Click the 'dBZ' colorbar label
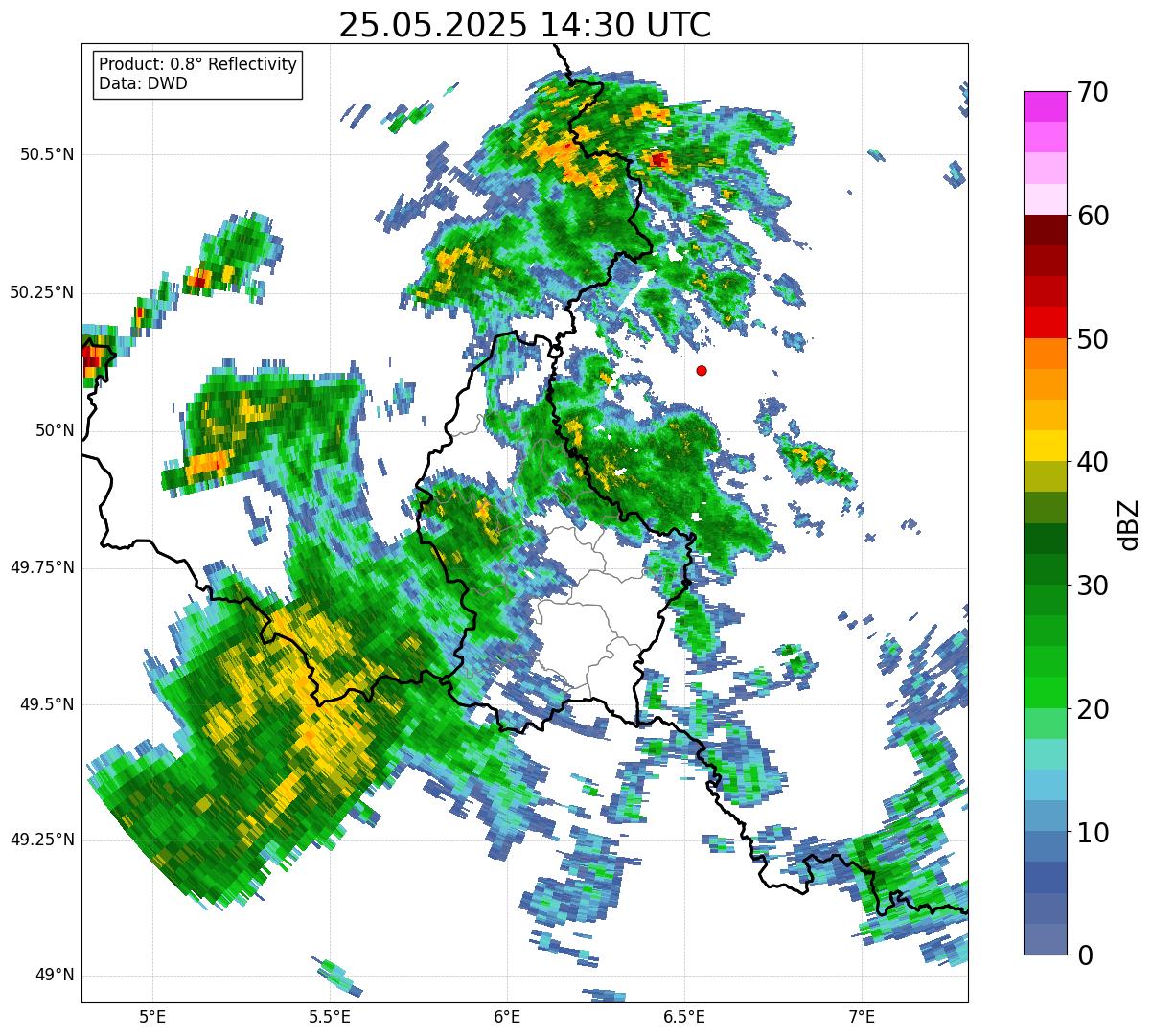The height and width of the screenshot is (1036, 1152). [1129, 523]
